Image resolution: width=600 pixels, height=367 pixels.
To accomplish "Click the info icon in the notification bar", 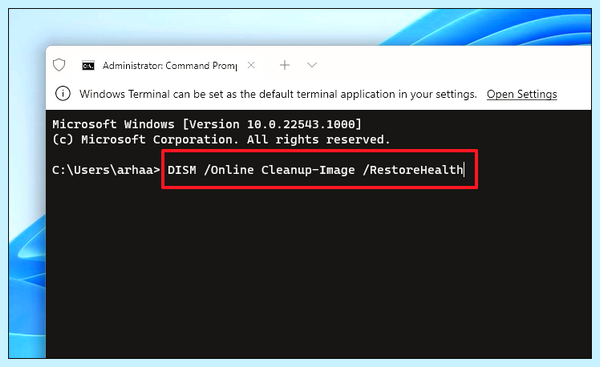I will pos(63,94).
